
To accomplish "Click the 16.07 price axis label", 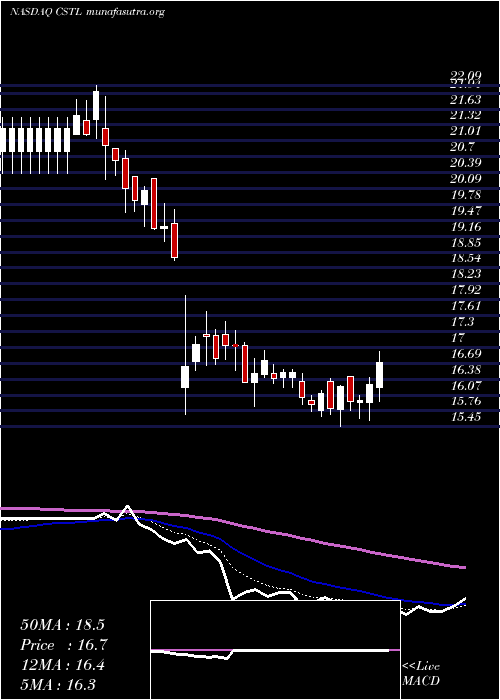I will coord(465,385).
